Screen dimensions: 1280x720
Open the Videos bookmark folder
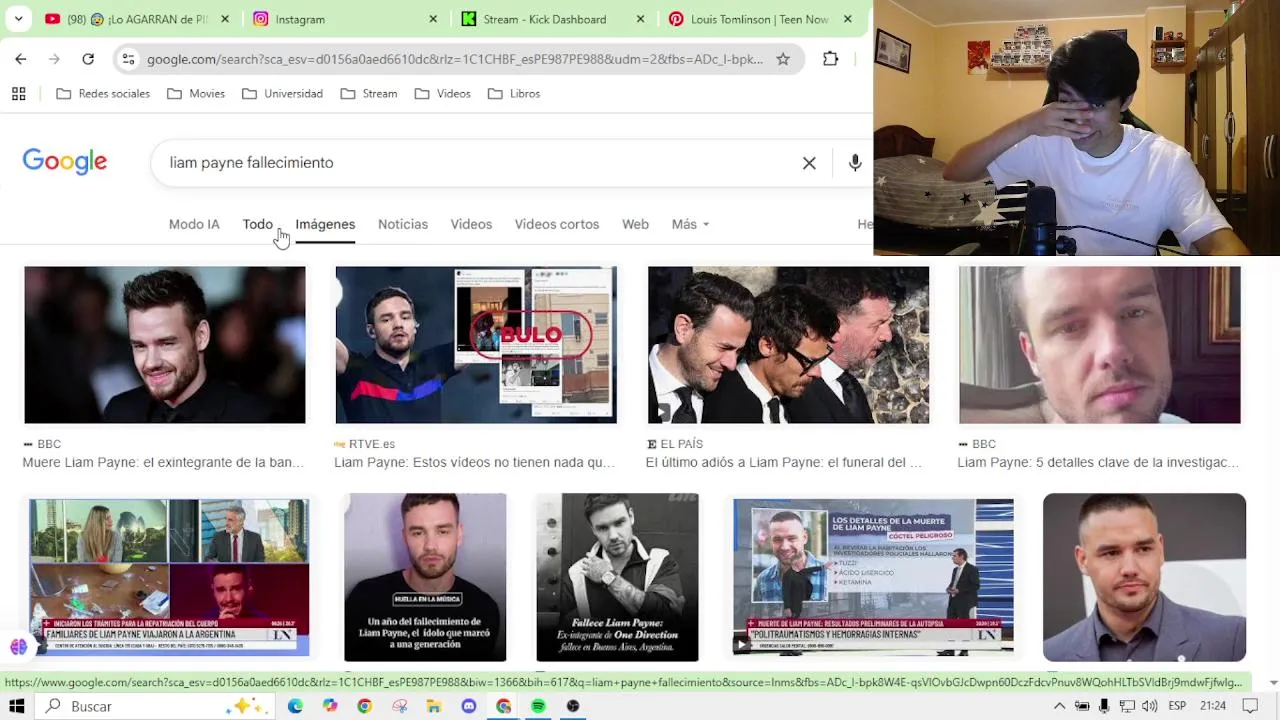(442, 94)
